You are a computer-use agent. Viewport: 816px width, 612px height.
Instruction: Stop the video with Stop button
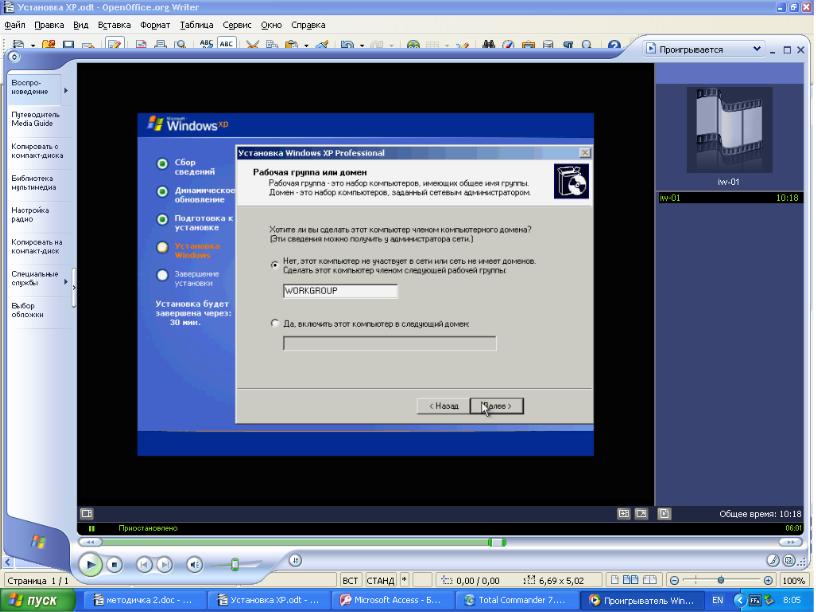click(x=114, y=564)
